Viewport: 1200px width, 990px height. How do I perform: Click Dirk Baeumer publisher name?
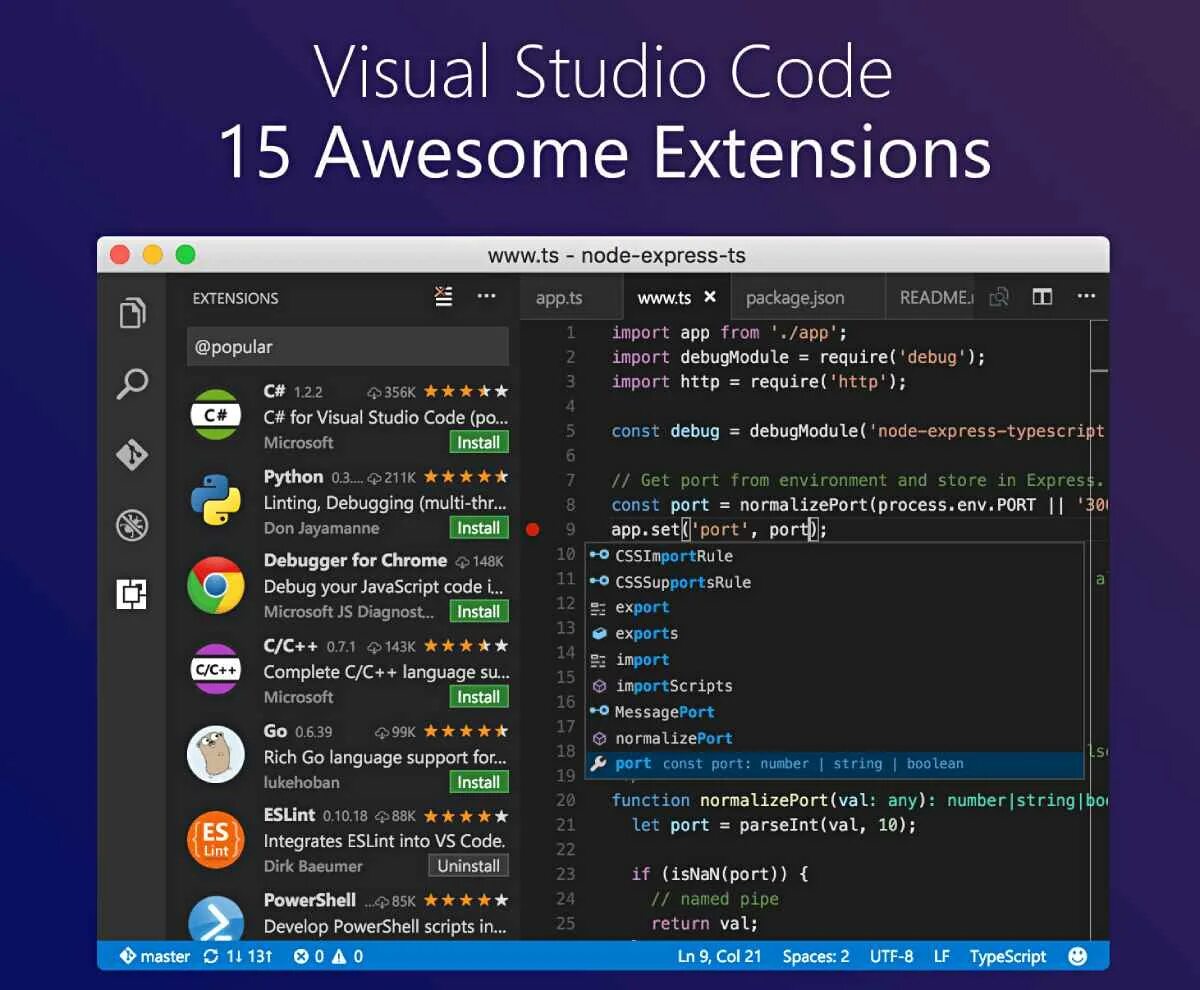(313, 866)
